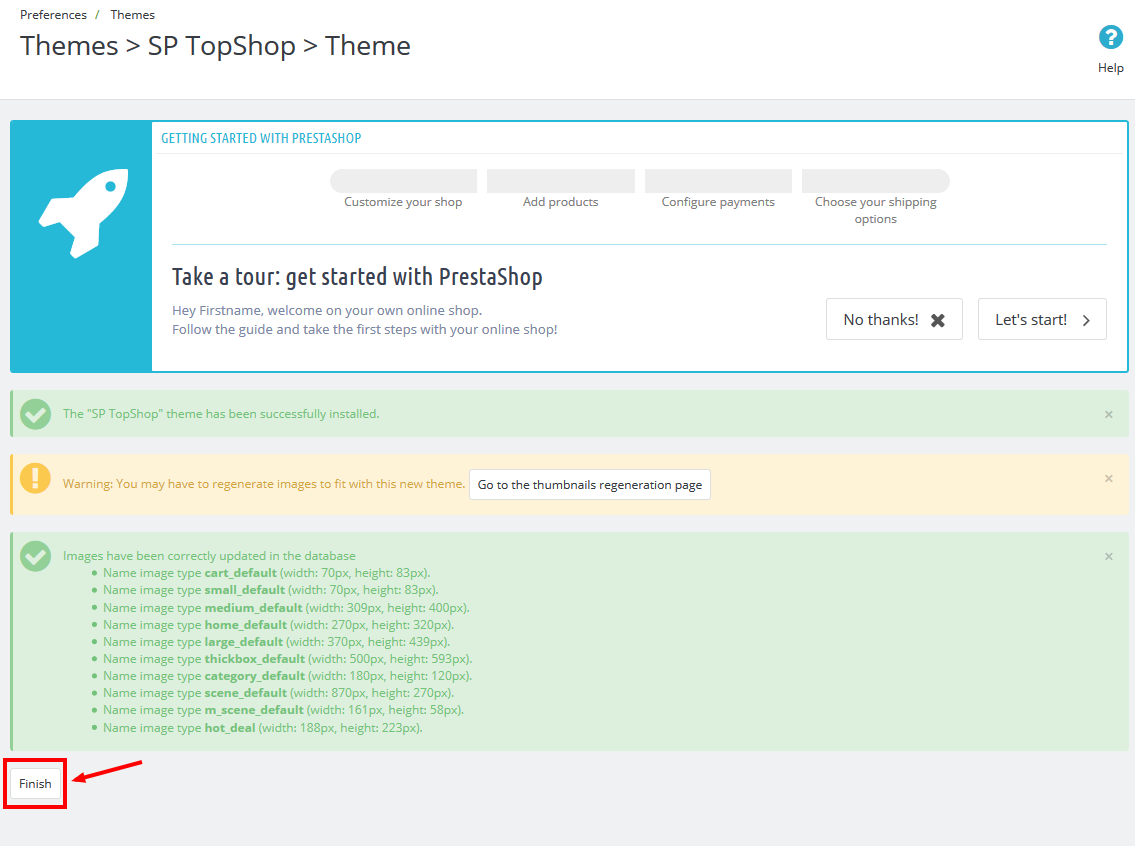This screenshot has width=1135, height=846.
Task: Click the medium_default image type entry
Action: [286, 608]
